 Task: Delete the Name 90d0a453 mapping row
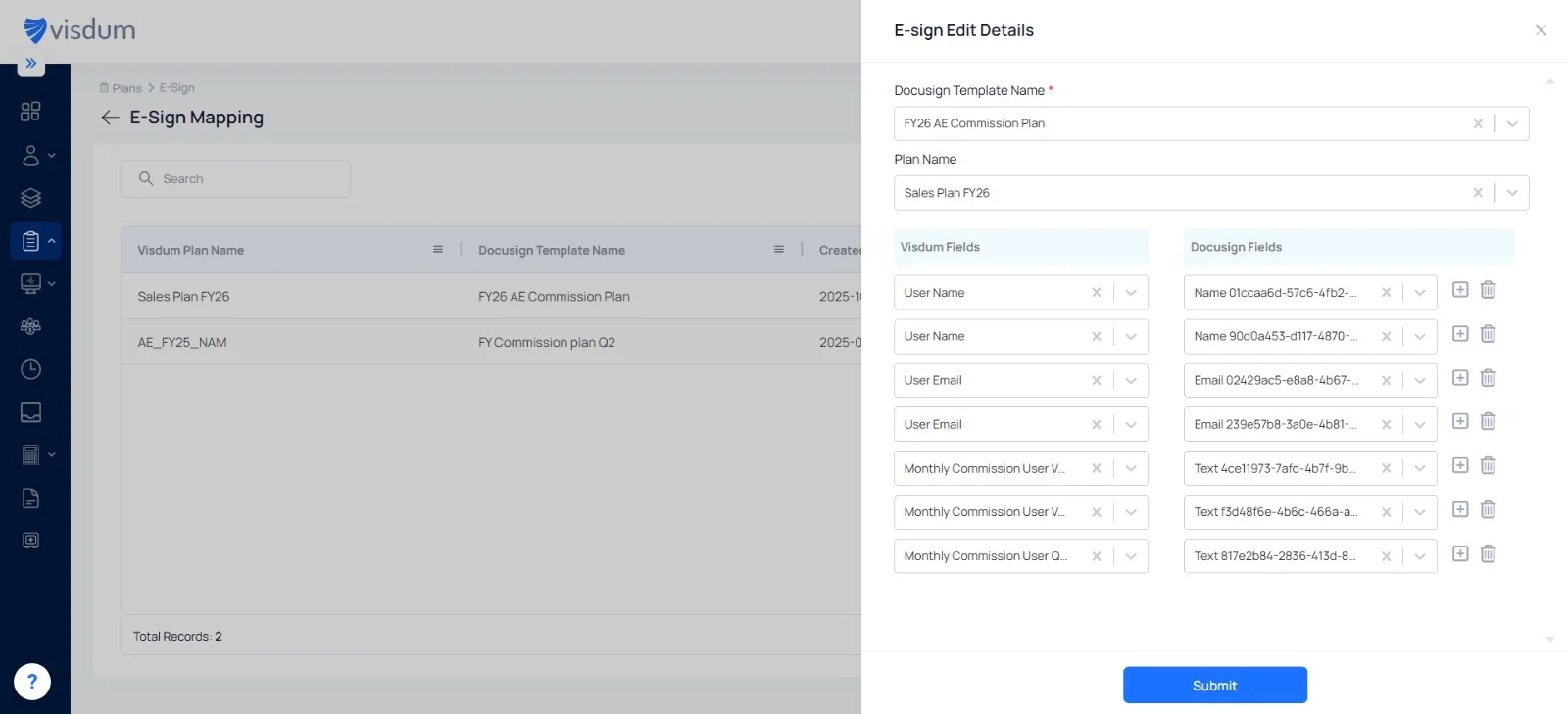tap(1488, 334)
